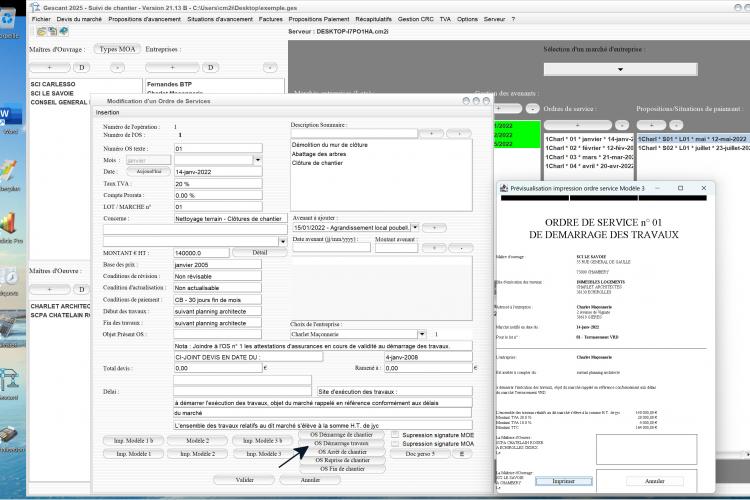Select order '1Charl * 04 * avril' row

coord(589,166)
